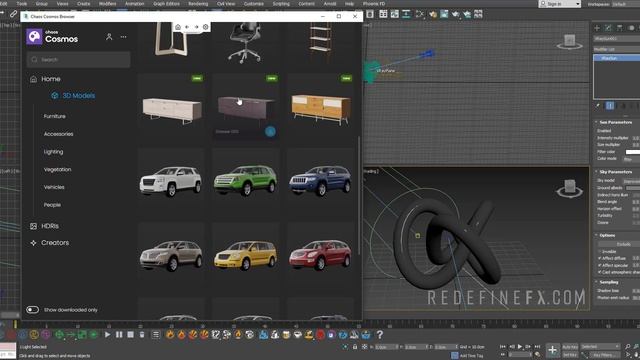Toggle Show downloaded only switch

[33, 310]
